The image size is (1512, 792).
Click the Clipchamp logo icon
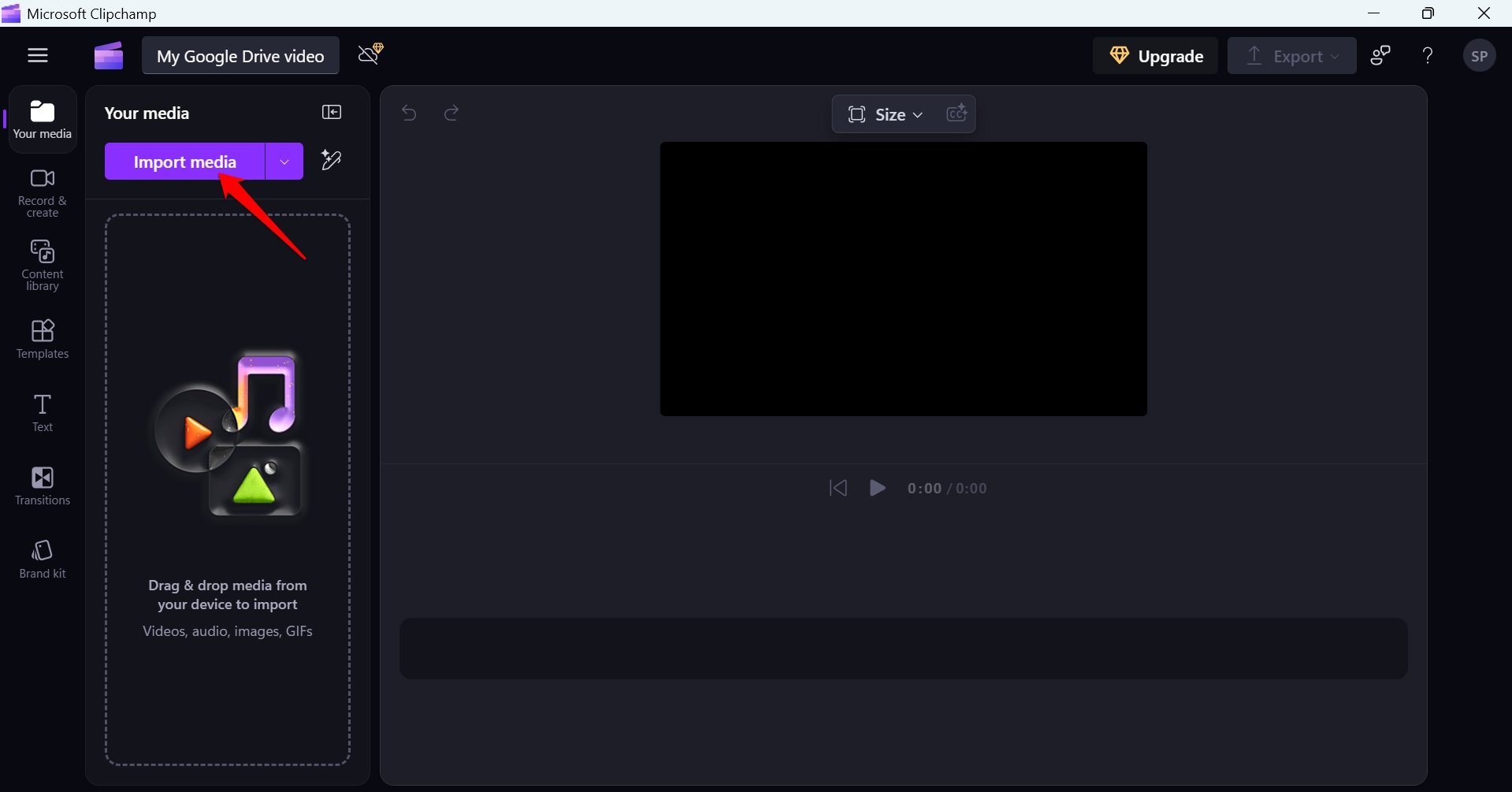pos(109,55)
